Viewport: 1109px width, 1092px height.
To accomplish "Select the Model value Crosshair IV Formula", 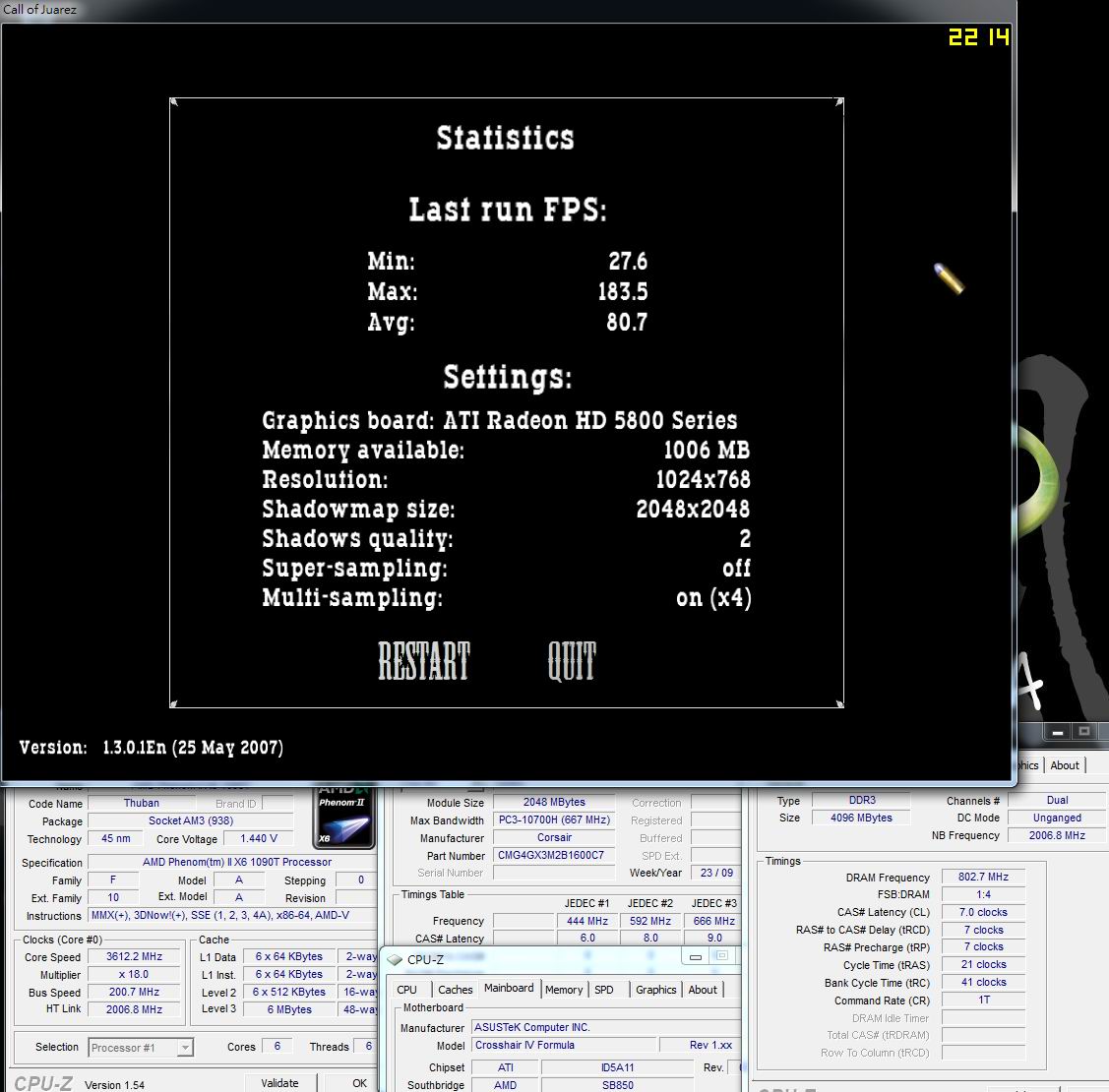I will tap(563, 1045).
